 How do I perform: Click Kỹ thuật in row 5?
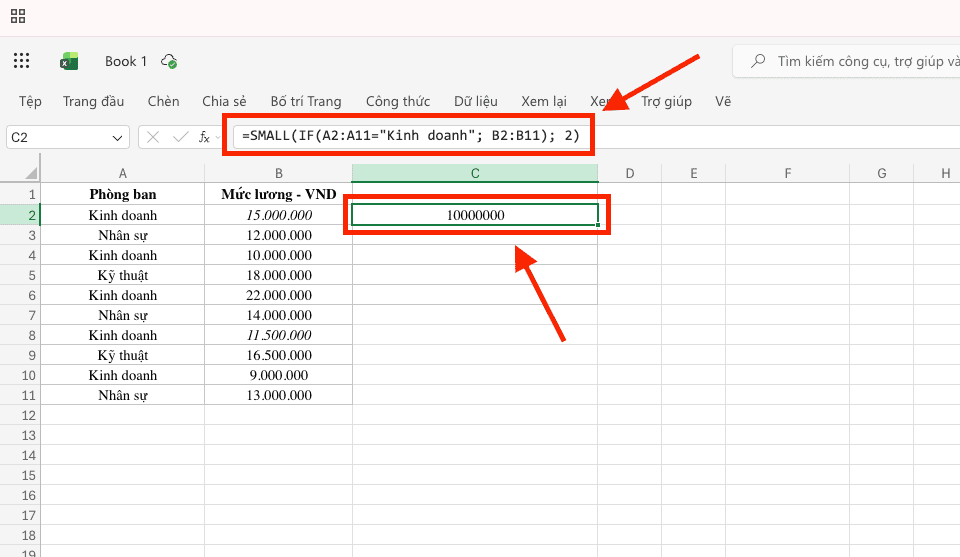(122, 275)
